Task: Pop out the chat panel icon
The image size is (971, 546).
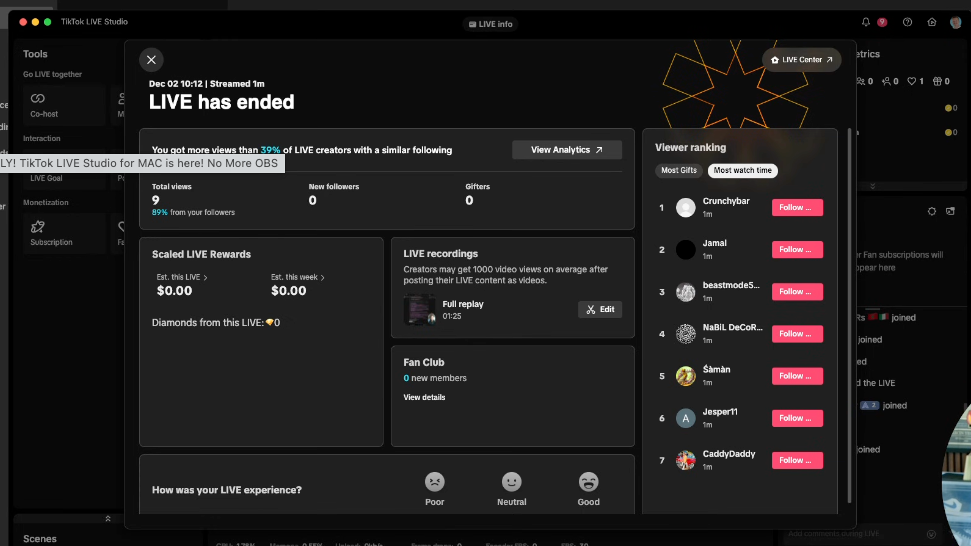Action: (x=951, y=211)
